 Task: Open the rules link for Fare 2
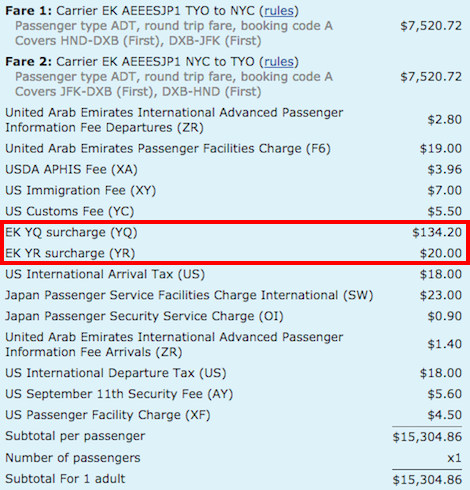[x=279, y=62]
